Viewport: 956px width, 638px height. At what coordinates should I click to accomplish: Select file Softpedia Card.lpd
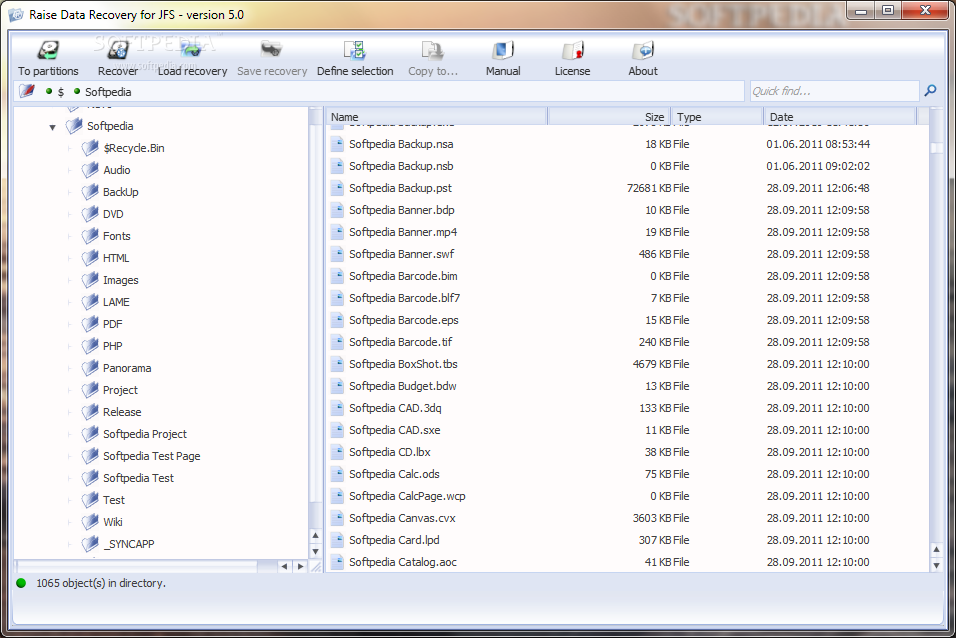pyautogui.click(x=394, y=540)
